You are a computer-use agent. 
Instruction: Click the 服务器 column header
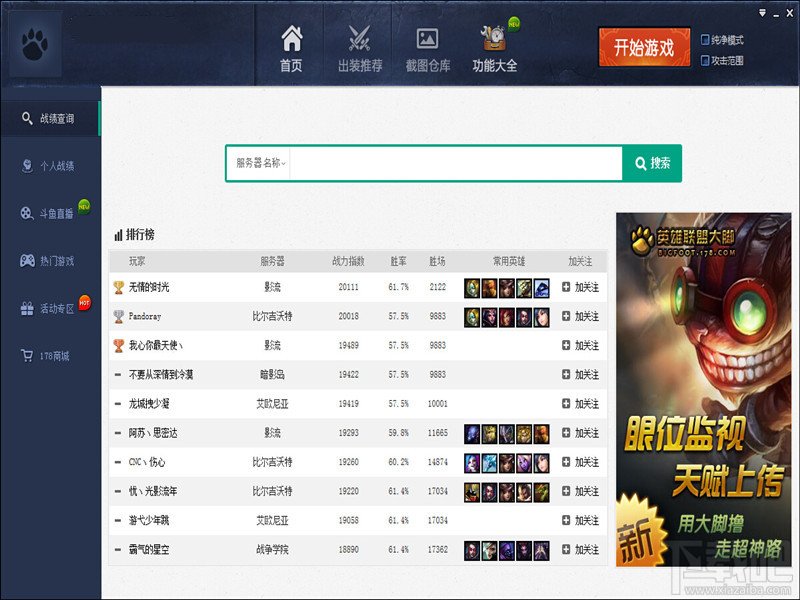(272, 261)
